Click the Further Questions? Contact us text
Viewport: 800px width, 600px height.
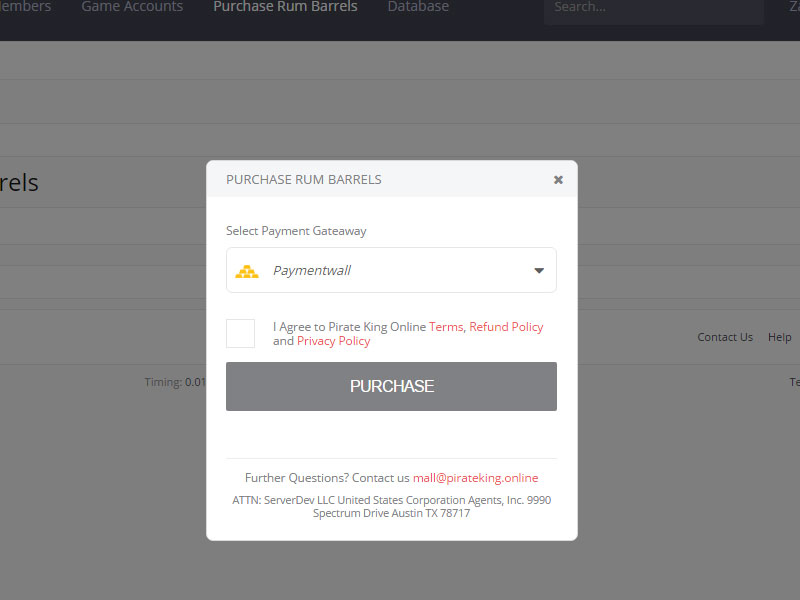pos(327,478)
